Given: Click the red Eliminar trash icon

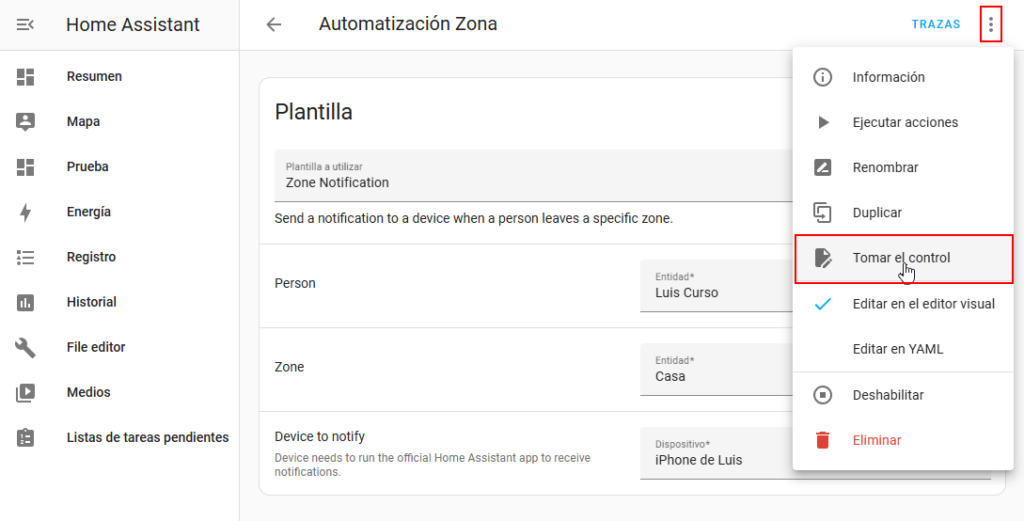Looking at the screenshot, I should (823, 440).
